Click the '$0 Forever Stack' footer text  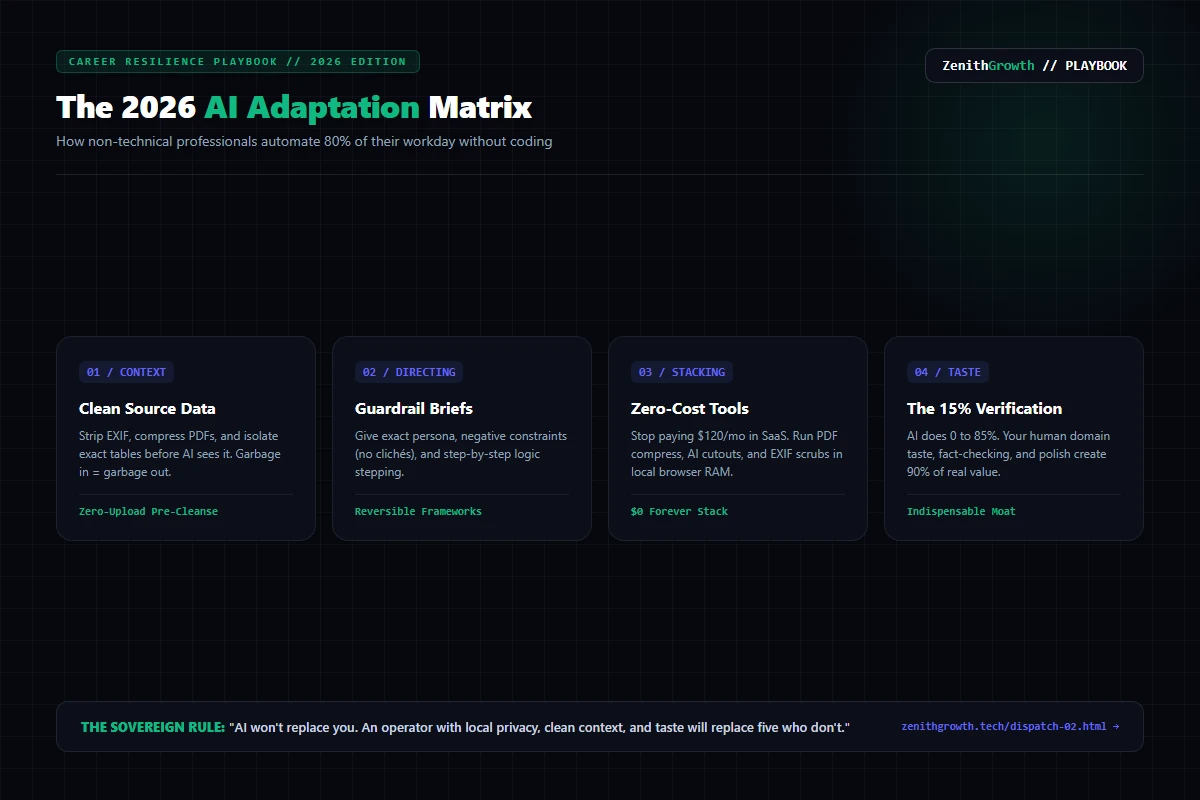[680, 511]
